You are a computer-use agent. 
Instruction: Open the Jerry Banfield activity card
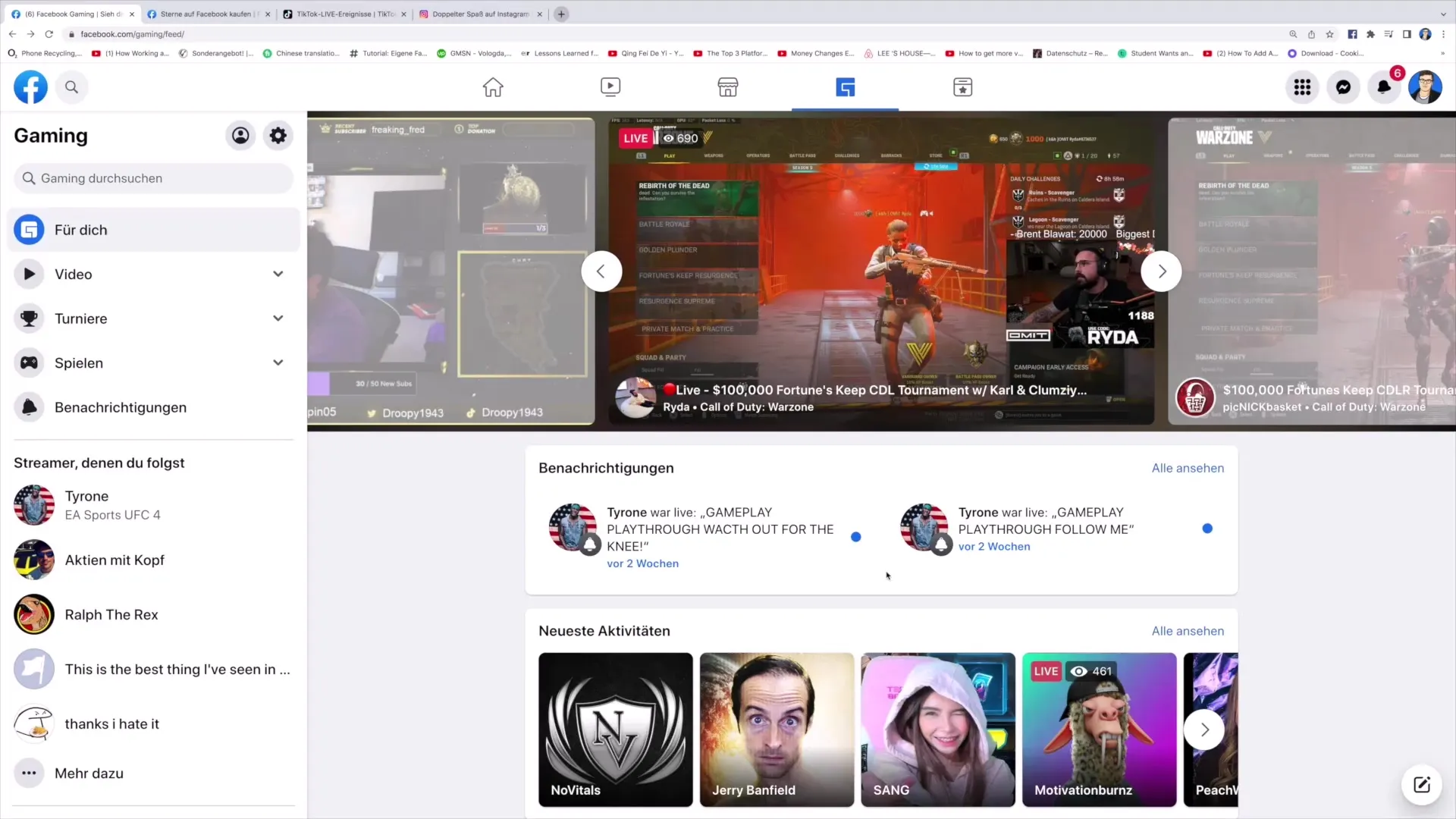pos(777,730)
